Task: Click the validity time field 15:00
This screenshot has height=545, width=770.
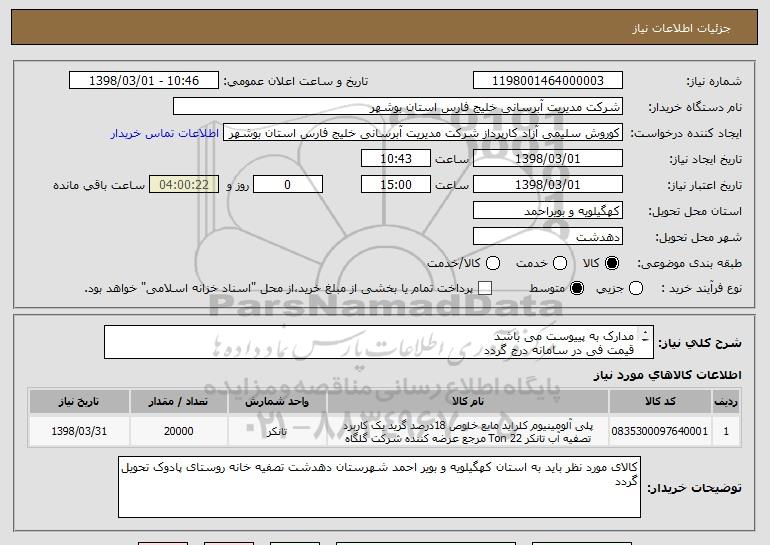Action: (396, 185)
